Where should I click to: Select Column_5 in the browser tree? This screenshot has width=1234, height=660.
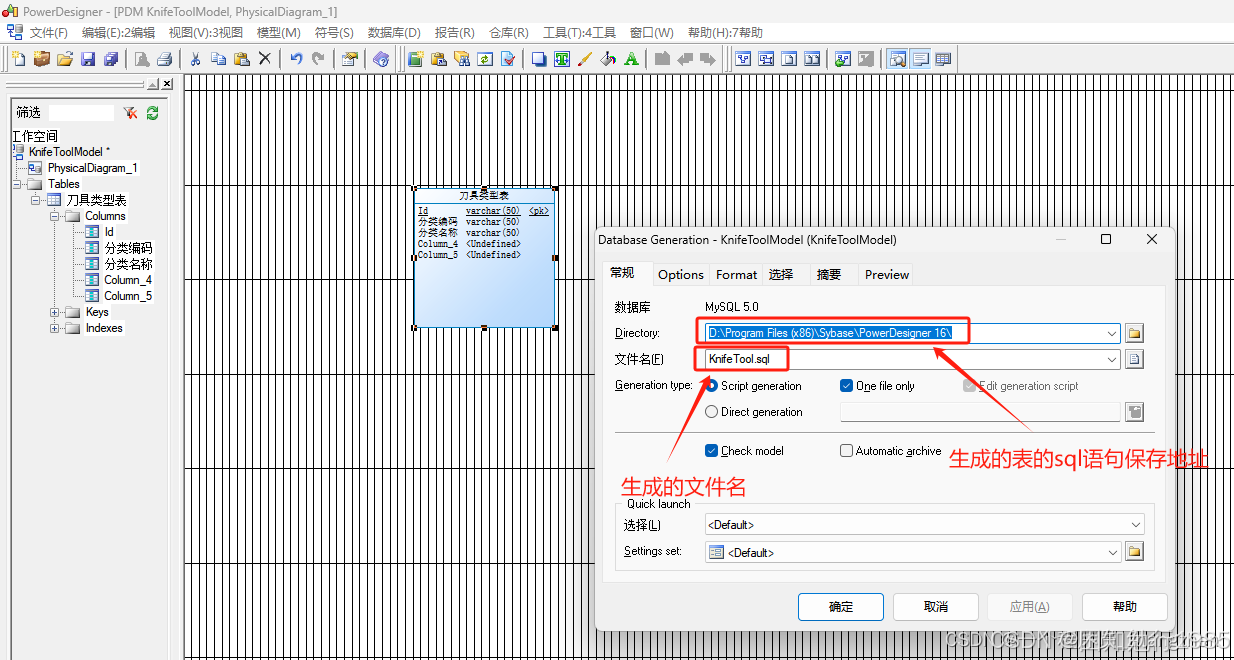click(x=128, y=296)
